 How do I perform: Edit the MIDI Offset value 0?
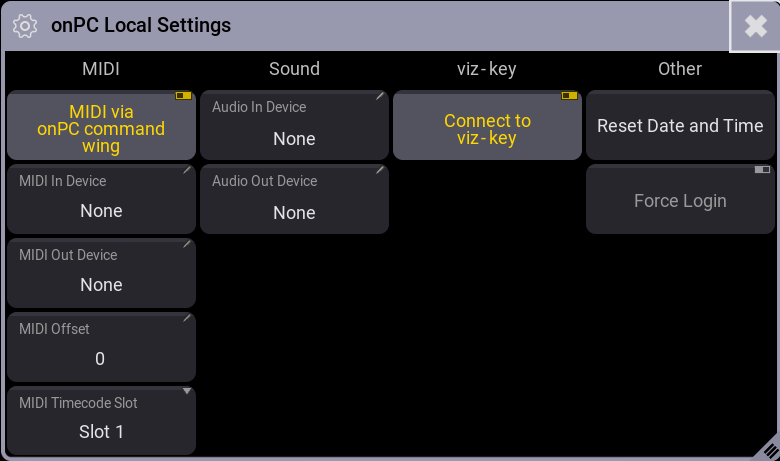[100, 359]
